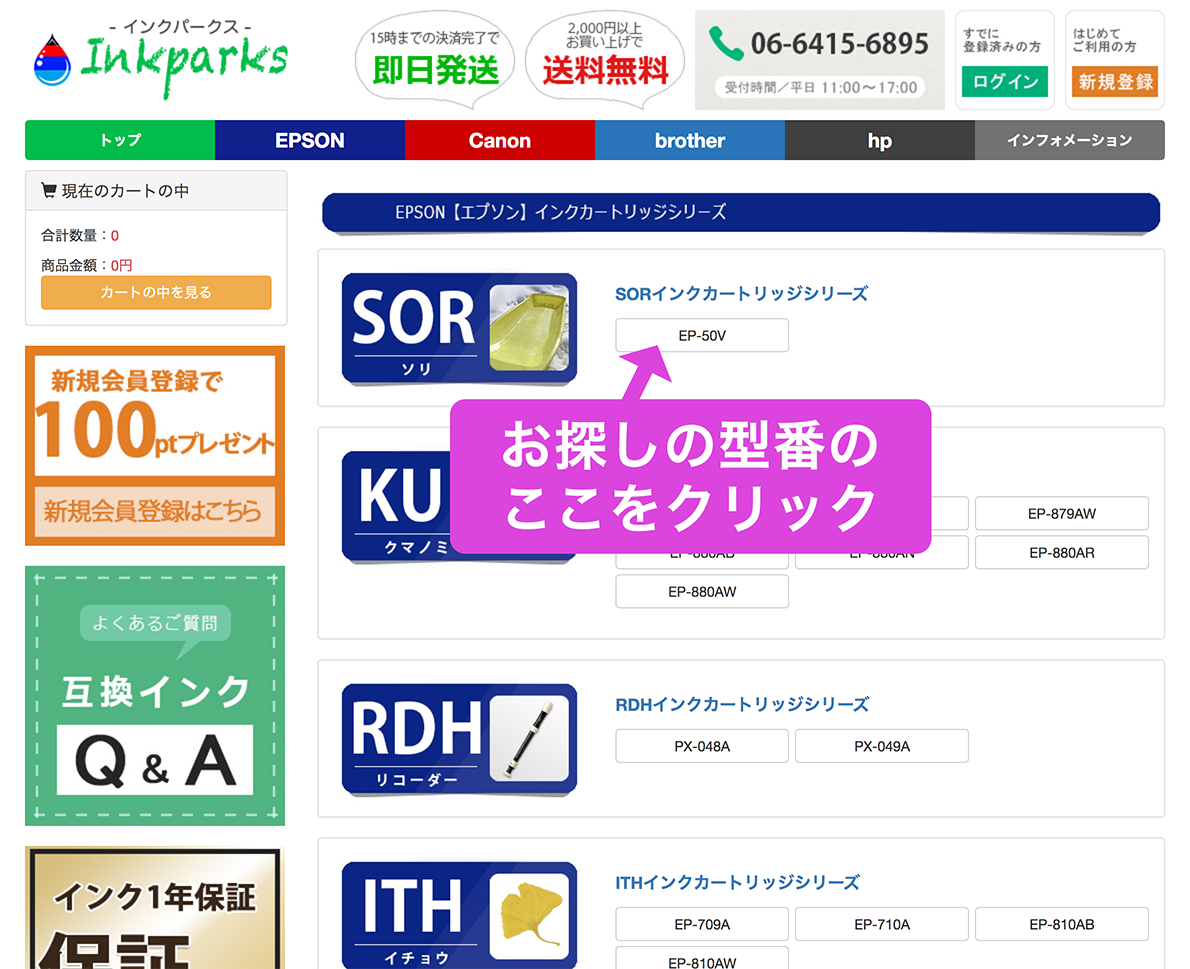
Task: Open SORインクカートリッジシリーズ link
Action: click(741, 294)
